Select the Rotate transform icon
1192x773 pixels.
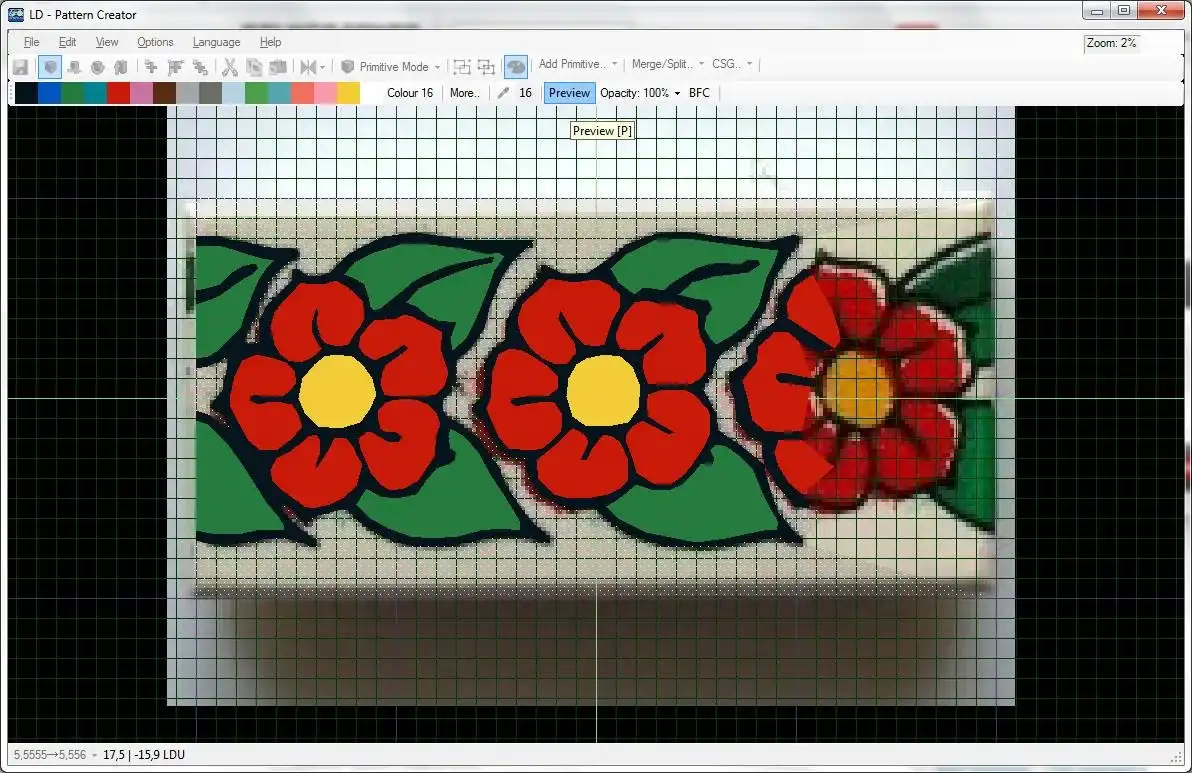(176, 67)
